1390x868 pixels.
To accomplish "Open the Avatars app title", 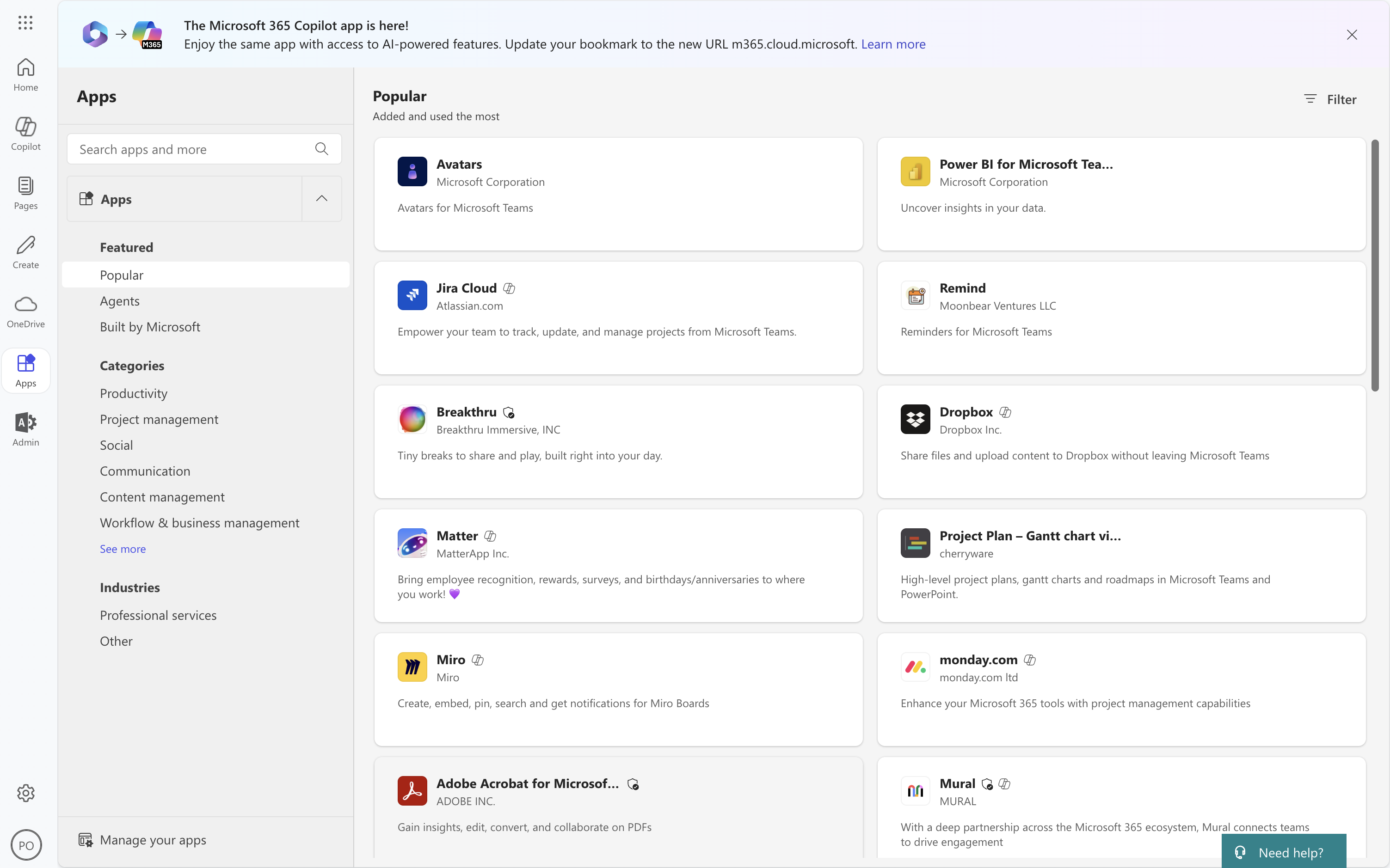I will (459, 164).
